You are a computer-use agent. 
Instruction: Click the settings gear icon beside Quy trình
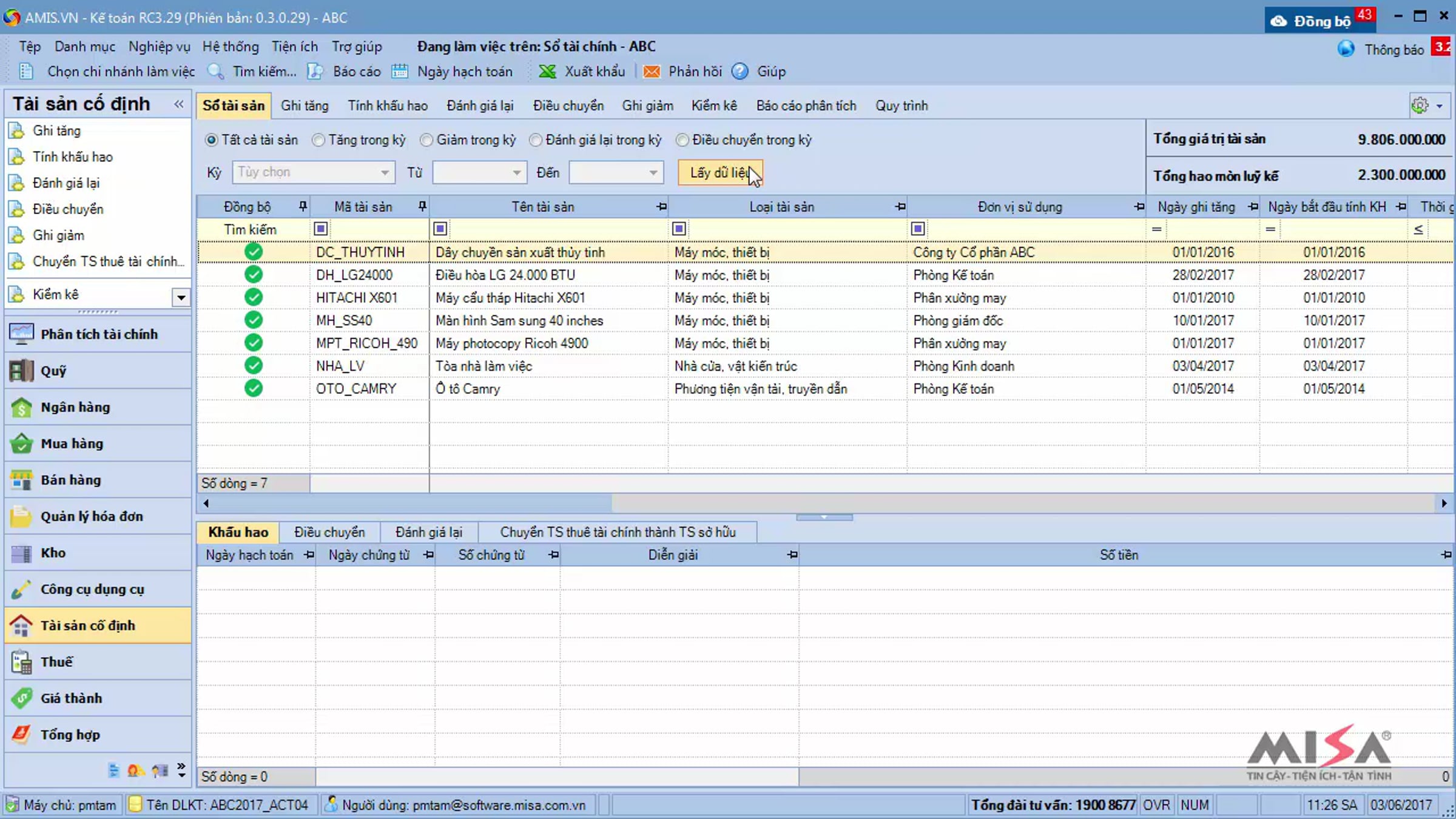pos(1420,106)
